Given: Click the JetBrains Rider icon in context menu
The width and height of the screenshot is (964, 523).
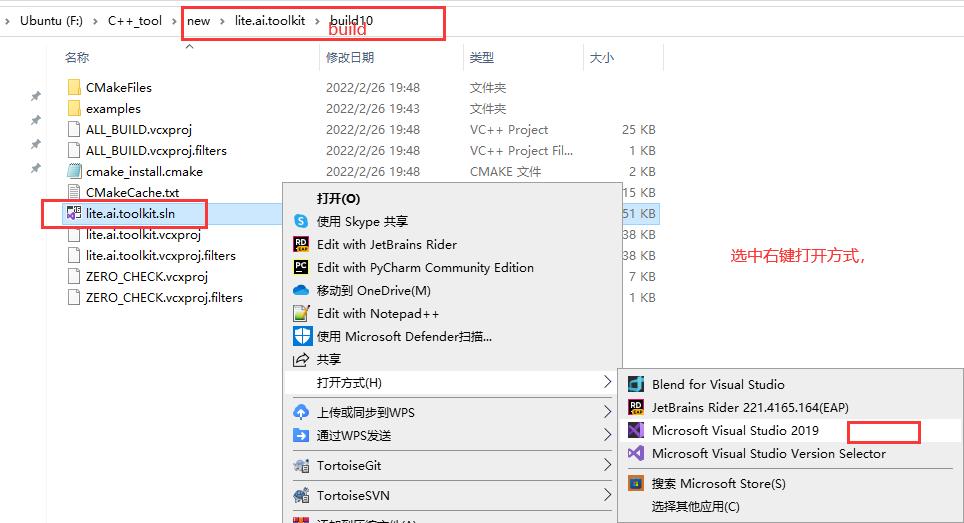Looking at the screenshot, I should (x=301, y=245).
